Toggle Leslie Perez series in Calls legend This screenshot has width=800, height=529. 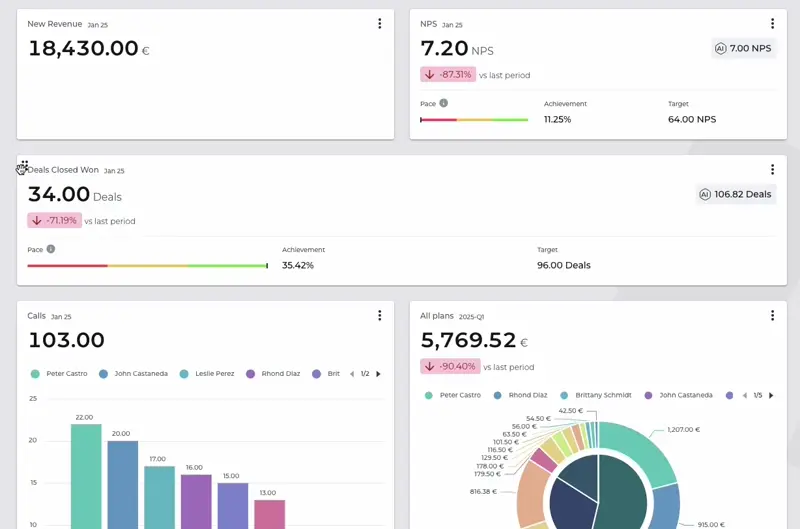pyautogui.click(x=207, y=374)
